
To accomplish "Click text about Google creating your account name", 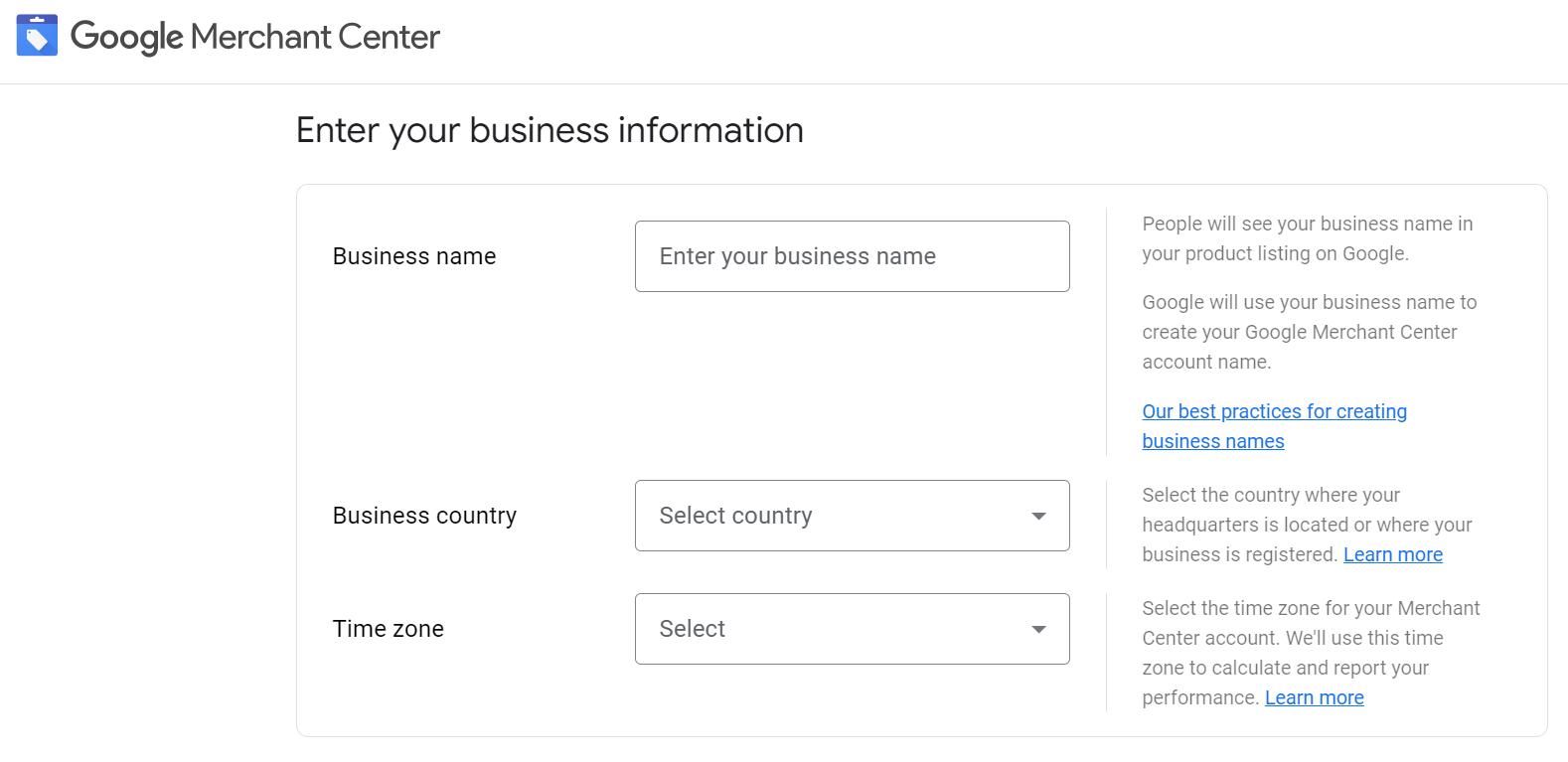I will pyautogui.click(x=1309, y=332).
